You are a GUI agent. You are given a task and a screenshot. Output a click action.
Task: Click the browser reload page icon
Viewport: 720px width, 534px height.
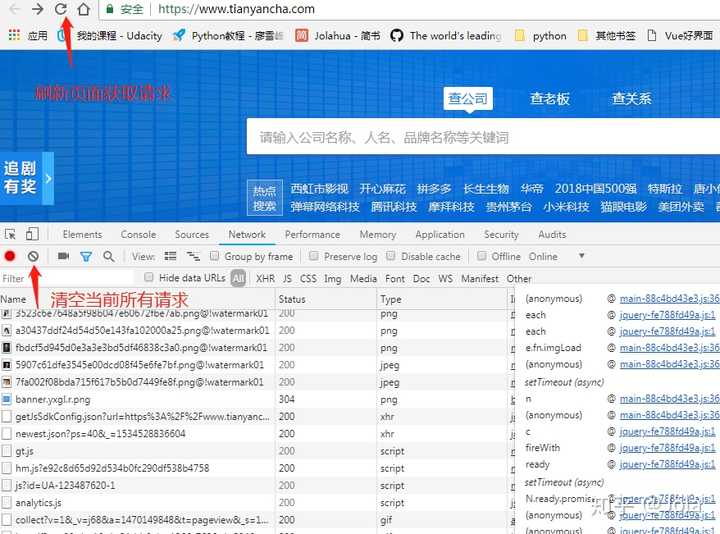tap(61, 9)
